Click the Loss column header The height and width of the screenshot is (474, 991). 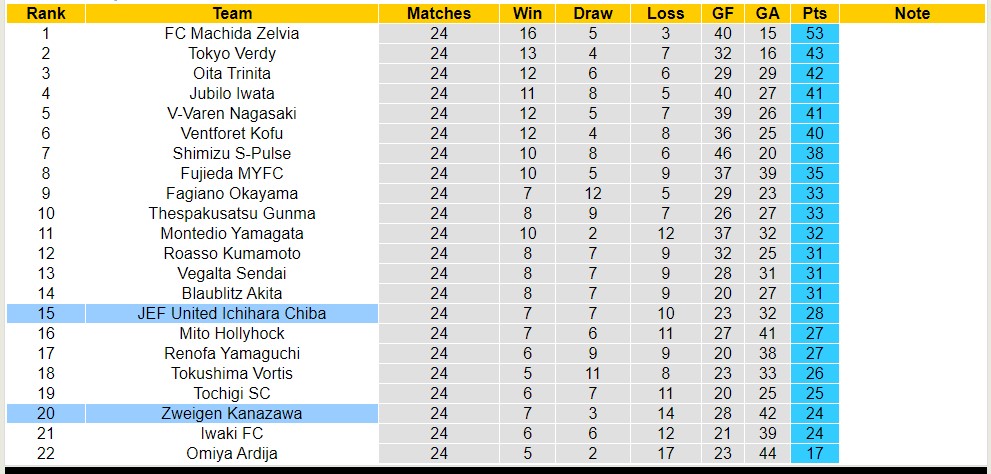(666, 13)
